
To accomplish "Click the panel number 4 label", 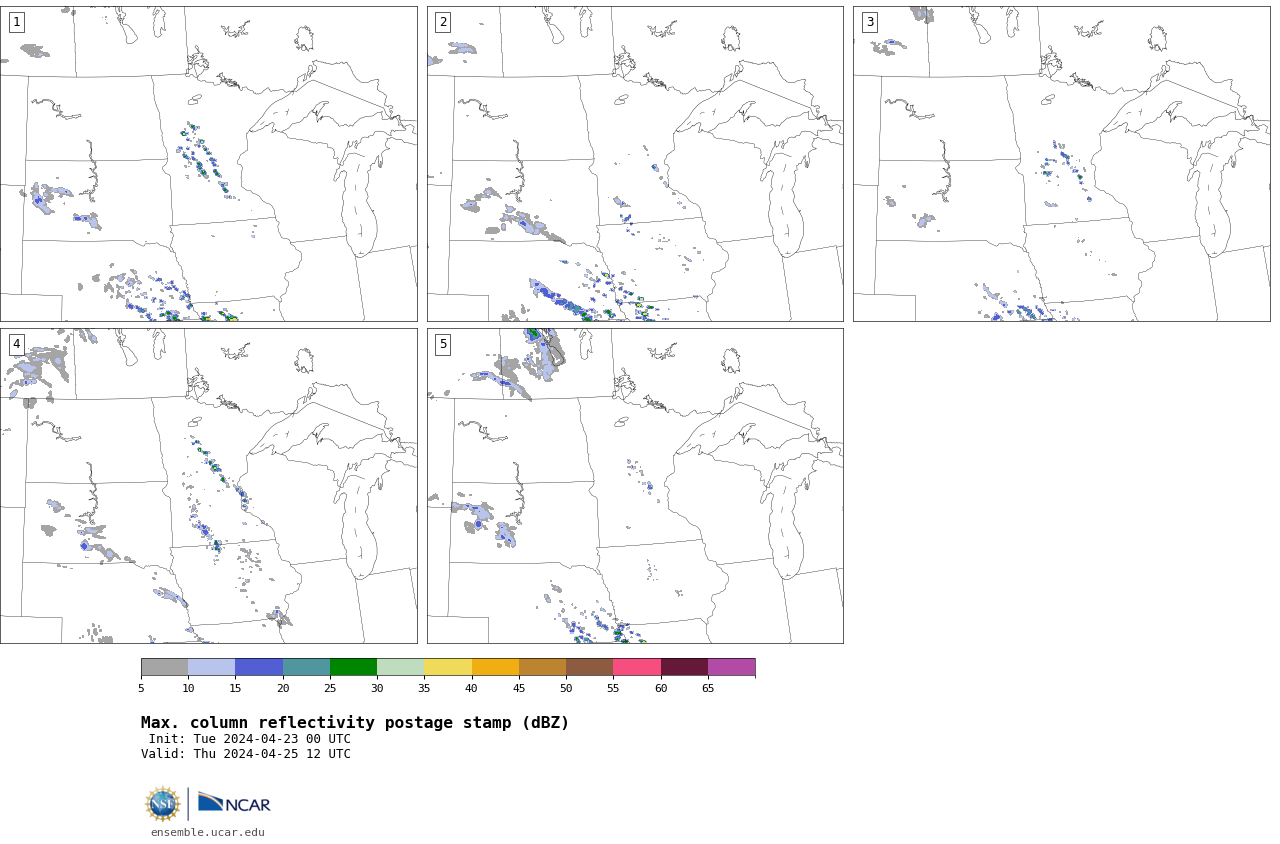I will tap(16, 344).
